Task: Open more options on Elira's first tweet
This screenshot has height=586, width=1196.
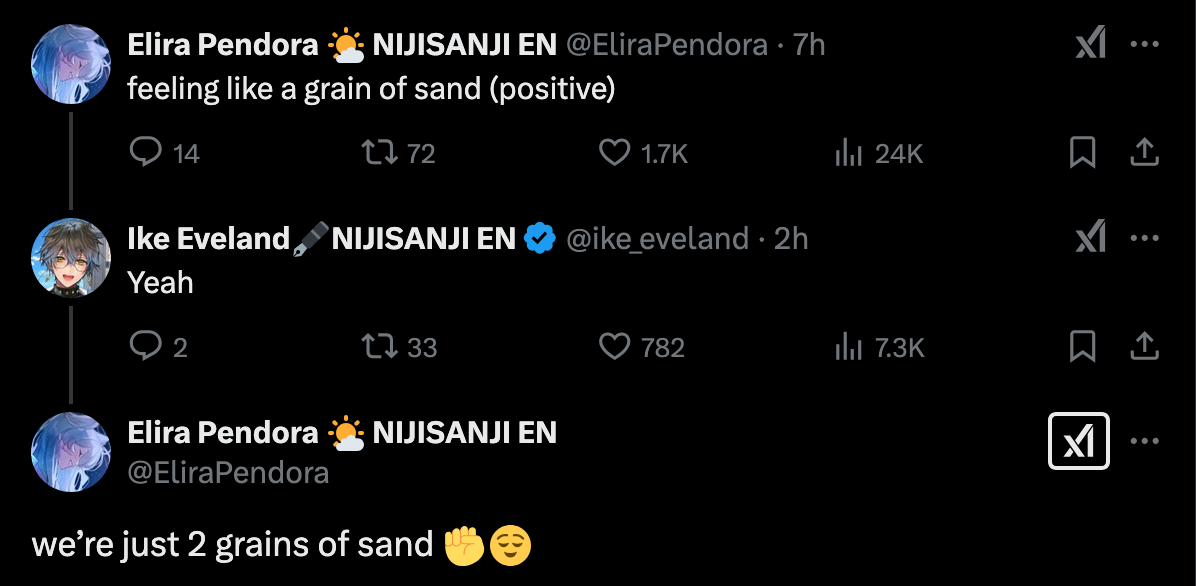Action: coord(1144,45)
